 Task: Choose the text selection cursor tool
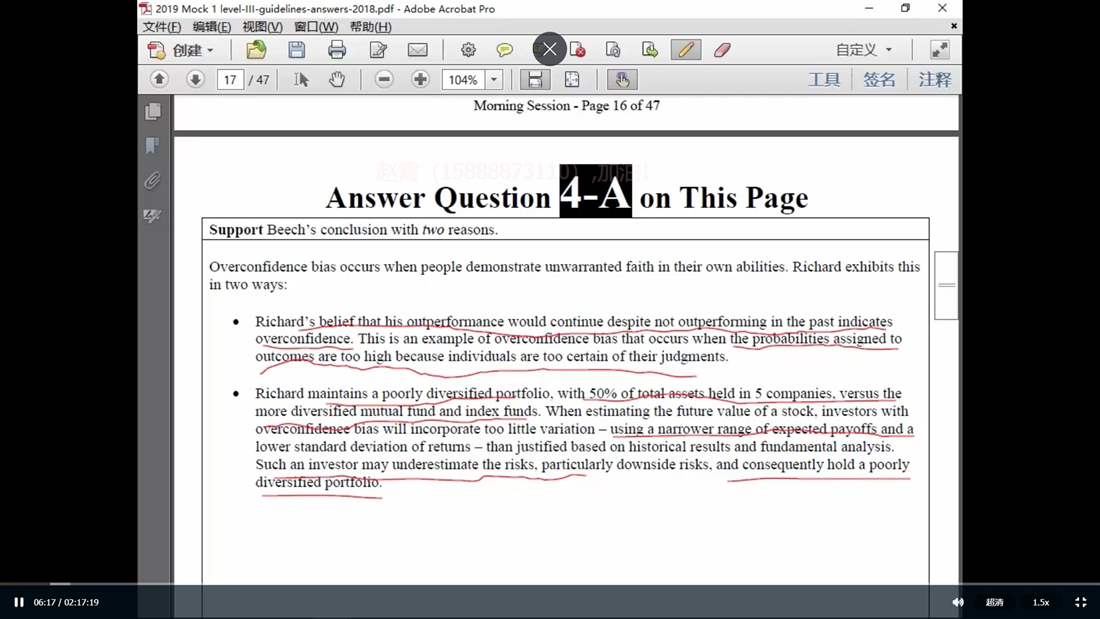[301, 79]
